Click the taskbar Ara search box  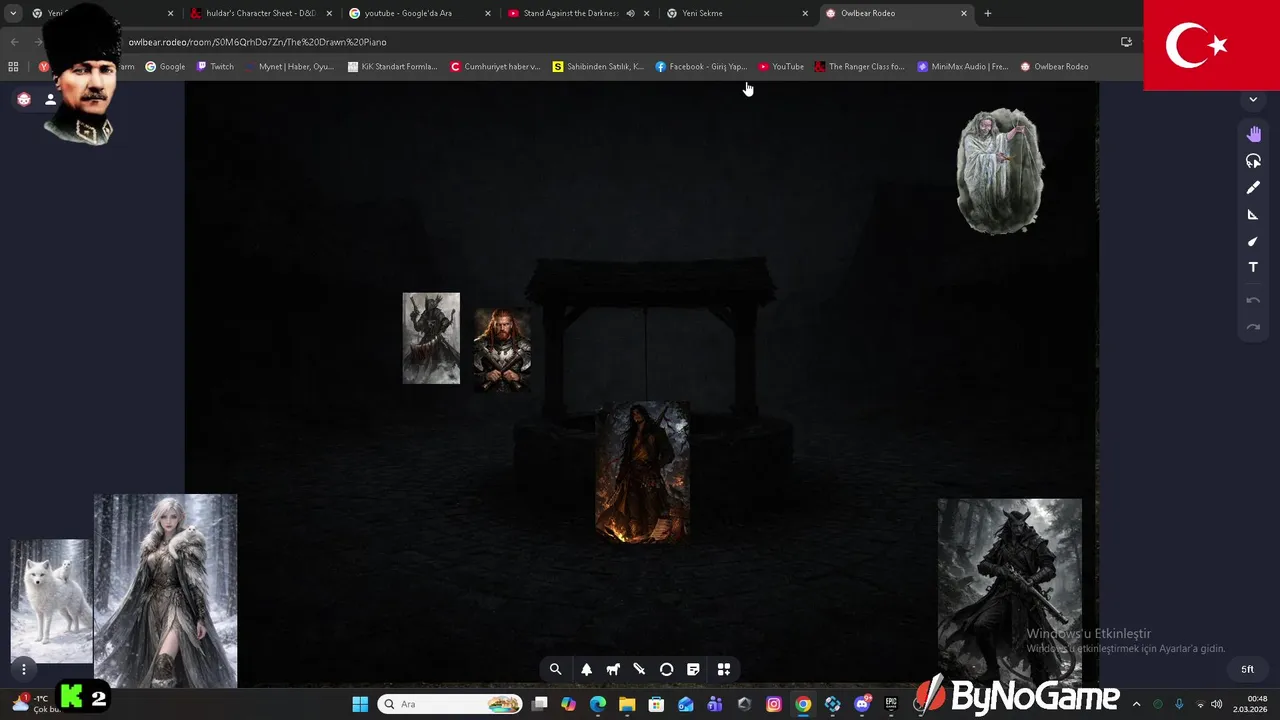click(449, 704)
